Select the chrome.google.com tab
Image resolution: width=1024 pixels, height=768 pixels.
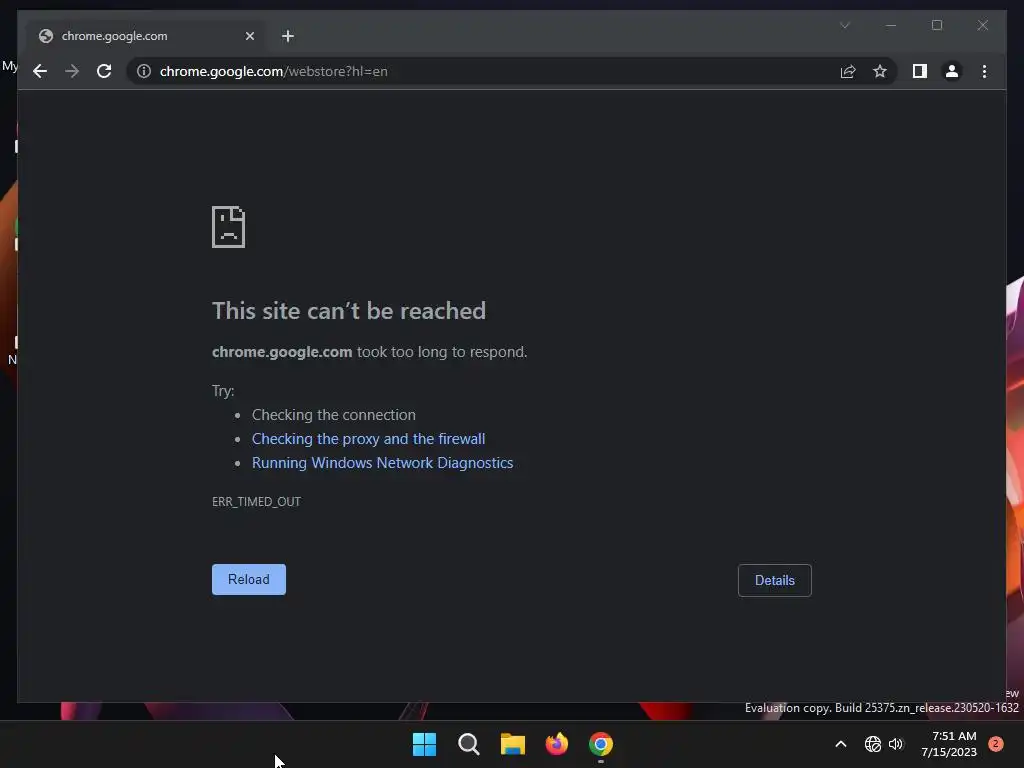pos(146,36)
